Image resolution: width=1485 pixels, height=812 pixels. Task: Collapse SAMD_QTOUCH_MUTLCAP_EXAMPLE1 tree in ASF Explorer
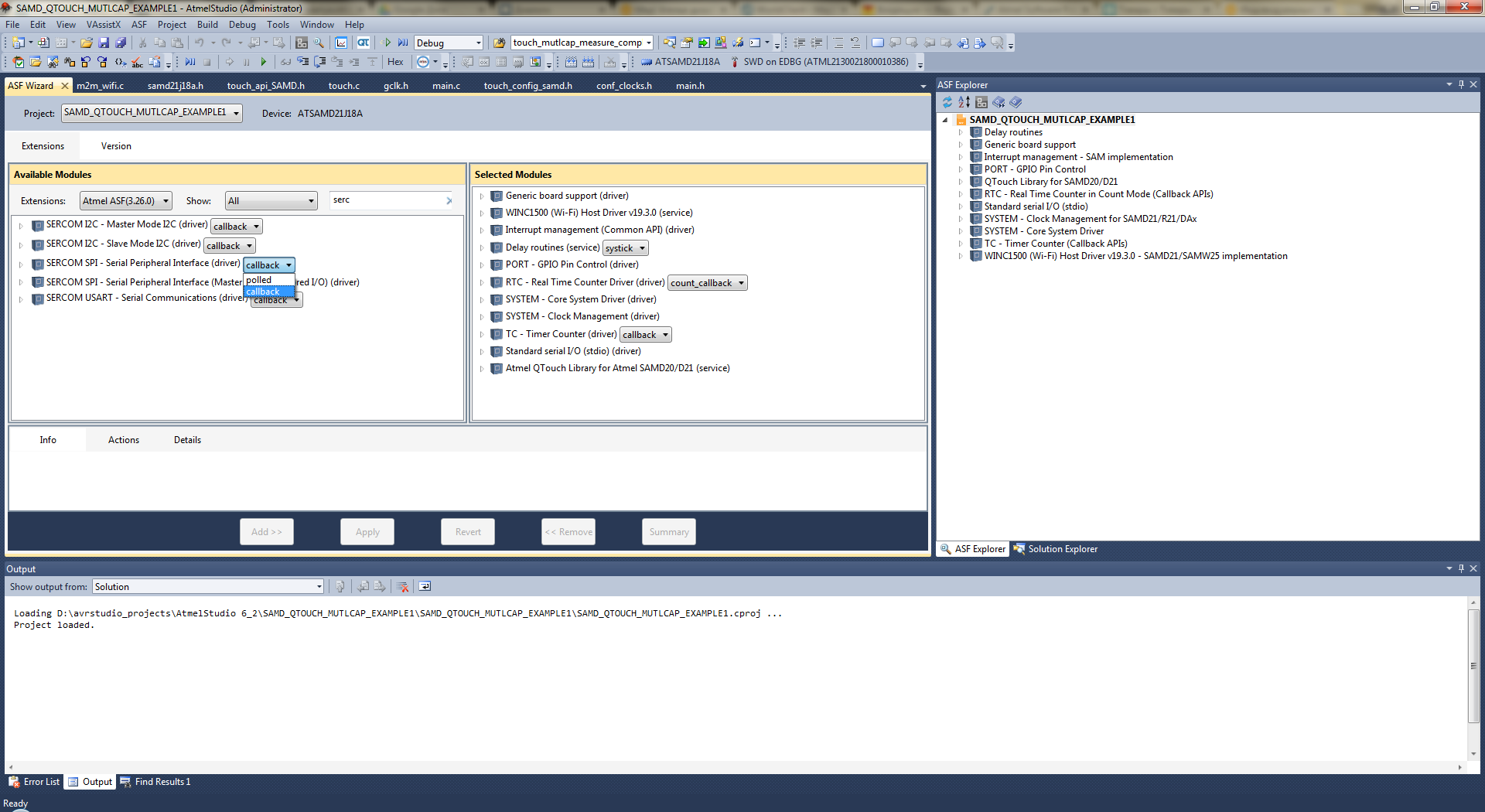click(945, 120)
